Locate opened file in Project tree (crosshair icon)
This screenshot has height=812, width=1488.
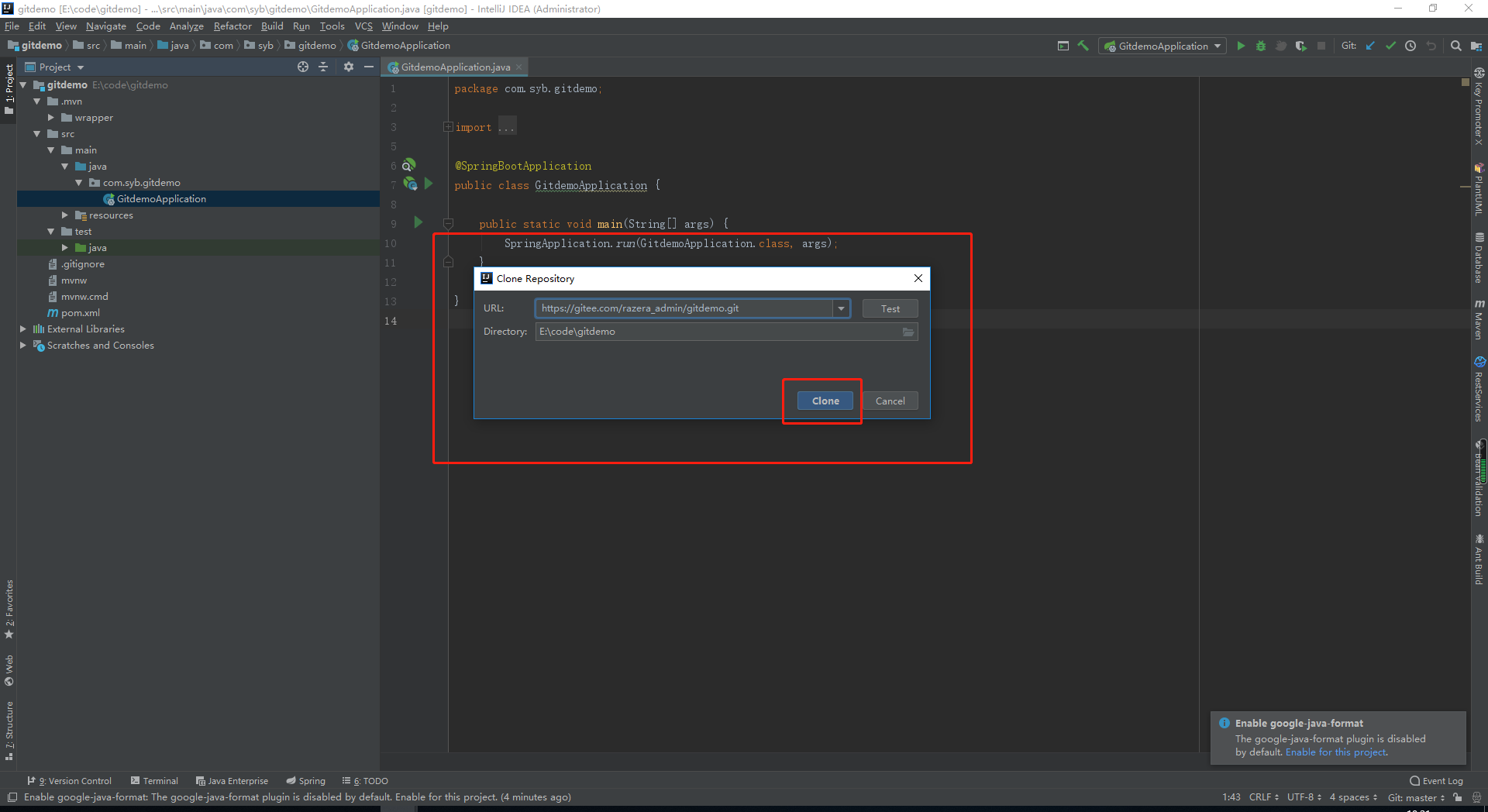click(303, 67)
